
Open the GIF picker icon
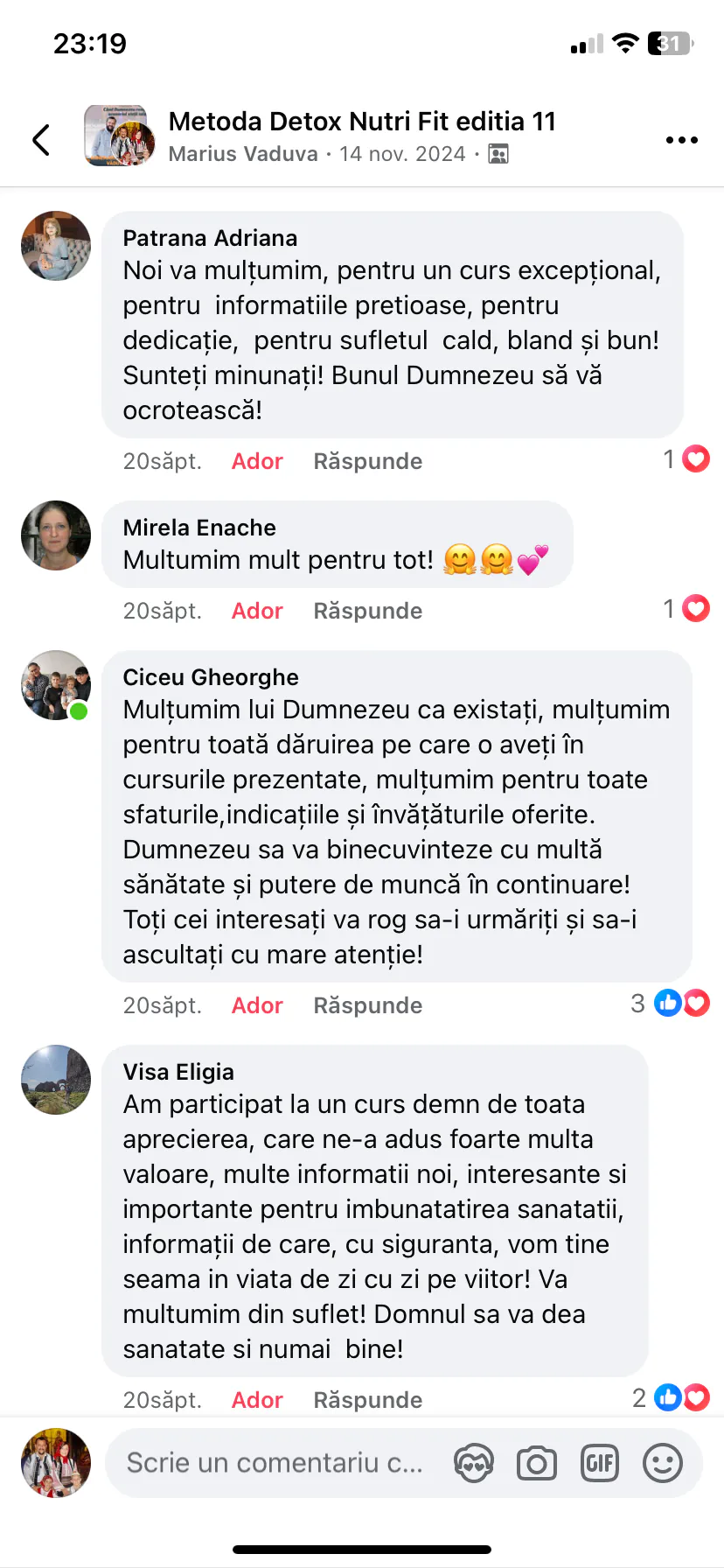tap(600, 1463)
